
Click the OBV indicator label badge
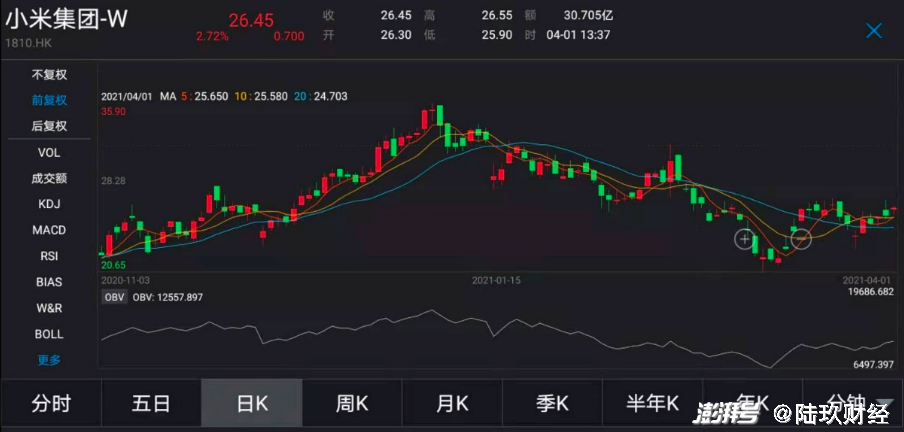pos(113,297)
